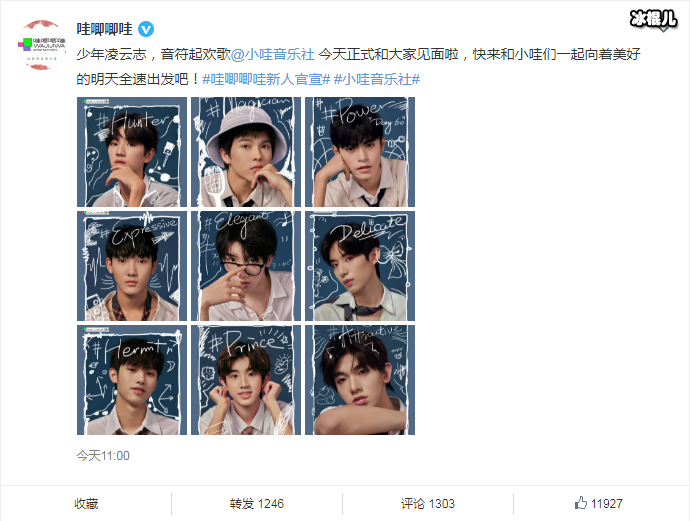Open the #Hermit photo thumbnail
Viewport: 690px width, 521px height.
pos(132,380)
